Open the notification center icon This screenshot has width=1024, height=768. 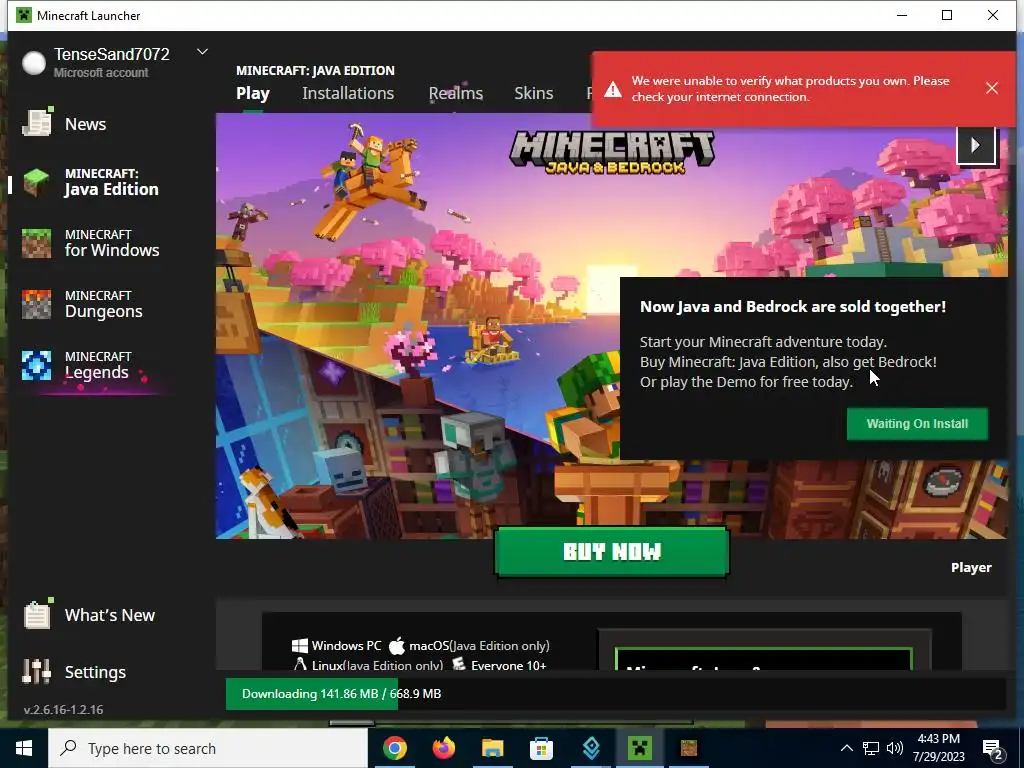pos(993,750)
